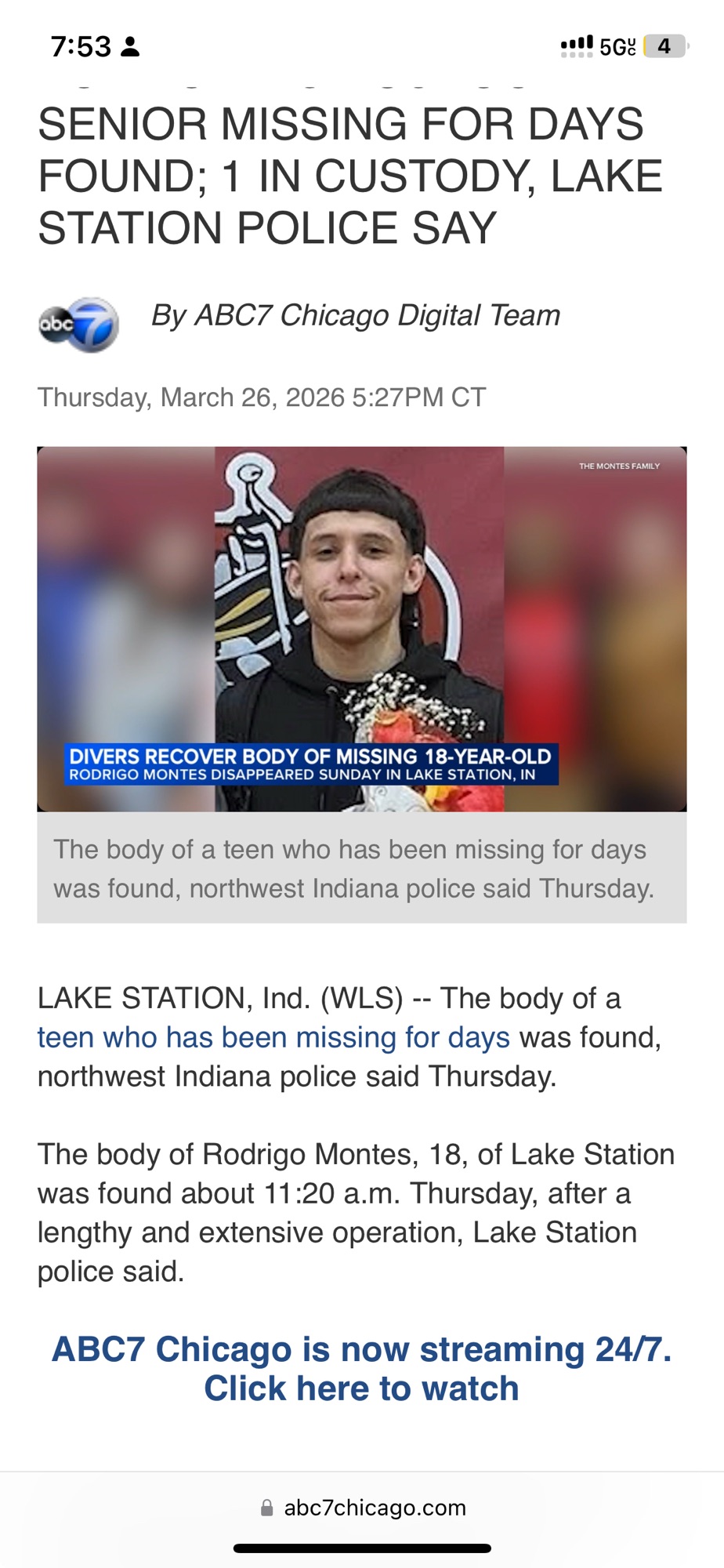Tap the ABC7 circle logo

coord(78,325)
